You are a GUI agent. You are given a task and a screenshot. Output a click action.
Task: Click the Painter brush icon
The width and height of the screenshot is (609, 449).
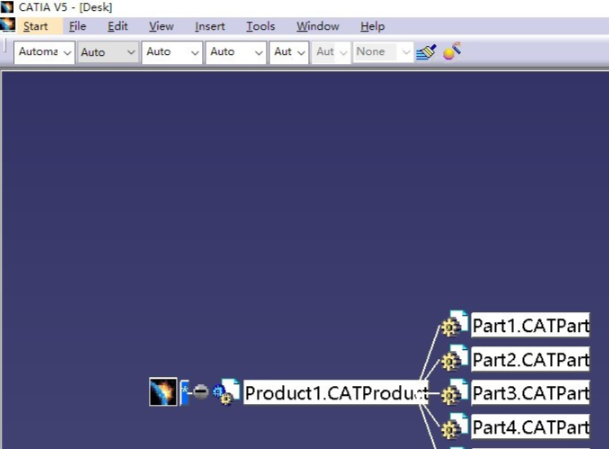click(x=426, y=52)
